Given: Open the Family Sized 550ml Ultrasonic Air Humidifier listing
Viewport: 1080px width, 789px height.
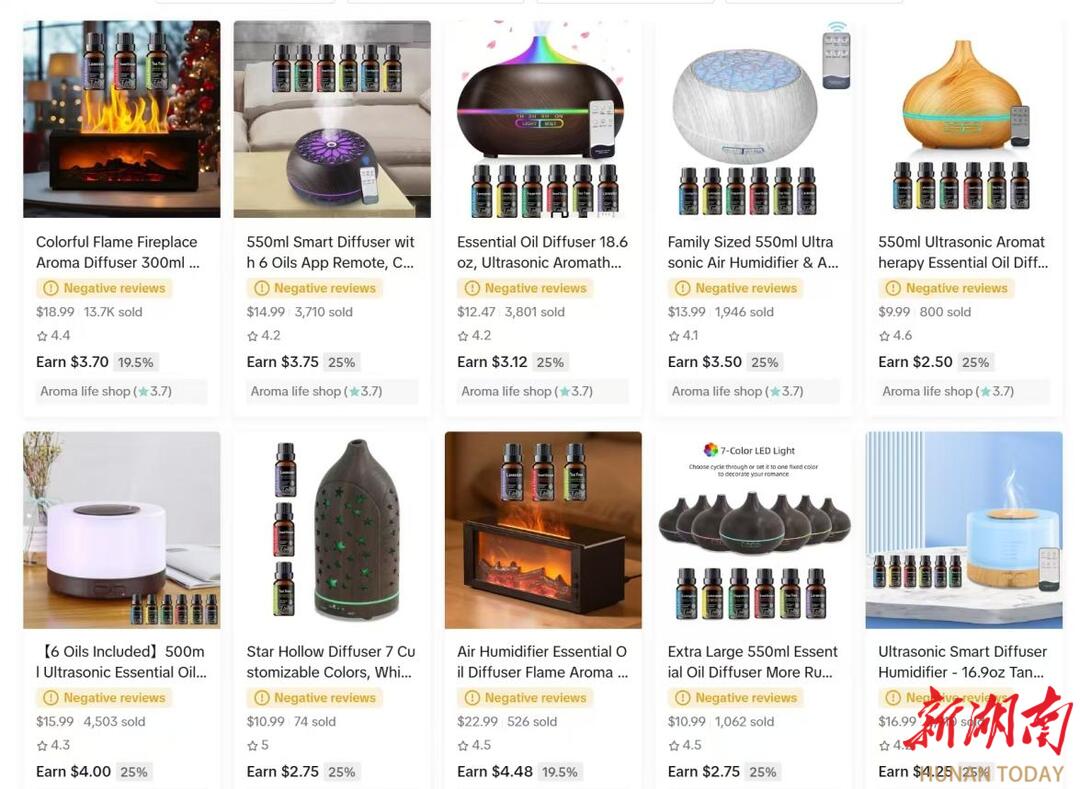Looking at the screenshot, I should (x=753, y=252).
